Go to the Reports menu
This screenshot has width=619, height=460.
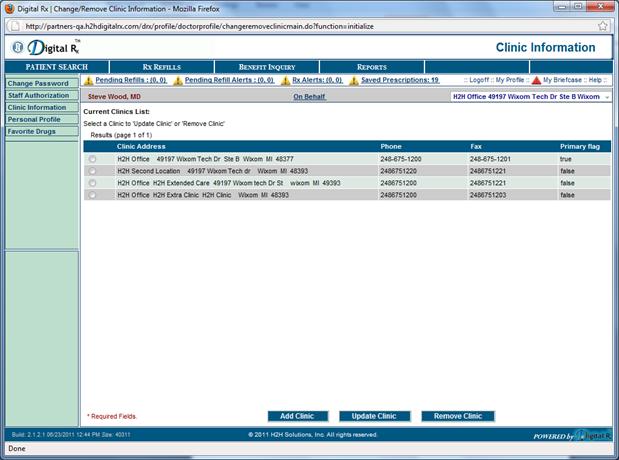coord(371,67)
